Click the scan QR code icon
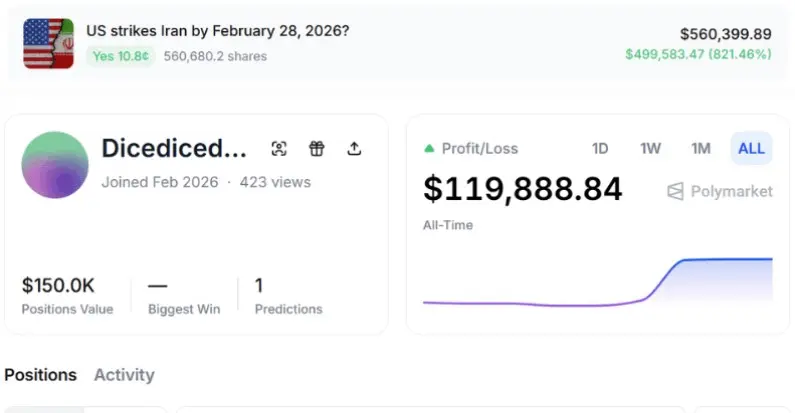Screen dimensions: 795x413 279,149
